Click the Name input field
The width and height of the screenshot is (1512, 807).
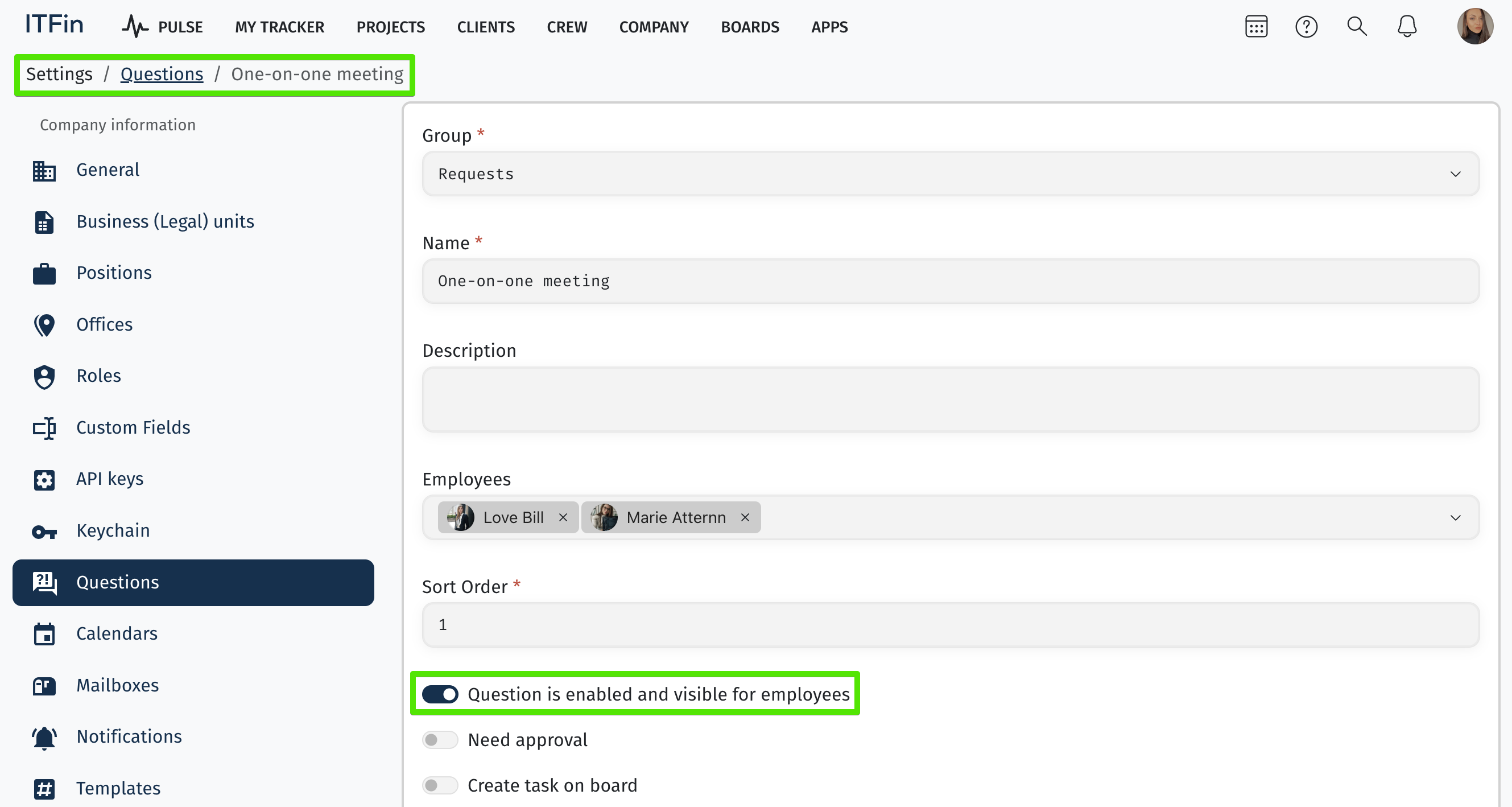(951, 281)
